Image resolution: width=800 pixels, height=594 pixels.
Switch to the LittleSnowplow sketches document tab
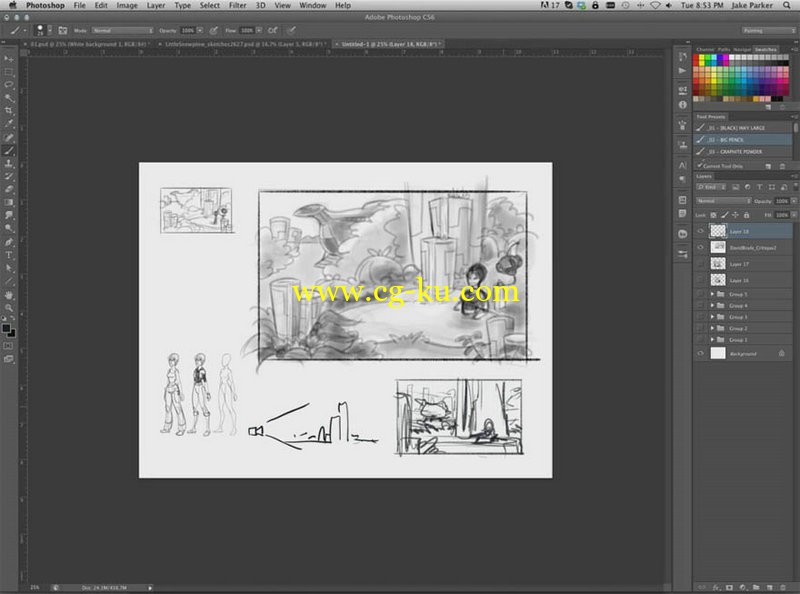tap(244, 44)
